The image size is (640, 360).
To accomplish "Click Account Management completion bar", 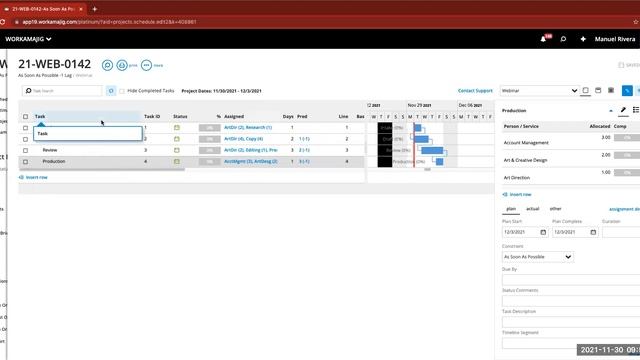I will (x=627, y=138).
